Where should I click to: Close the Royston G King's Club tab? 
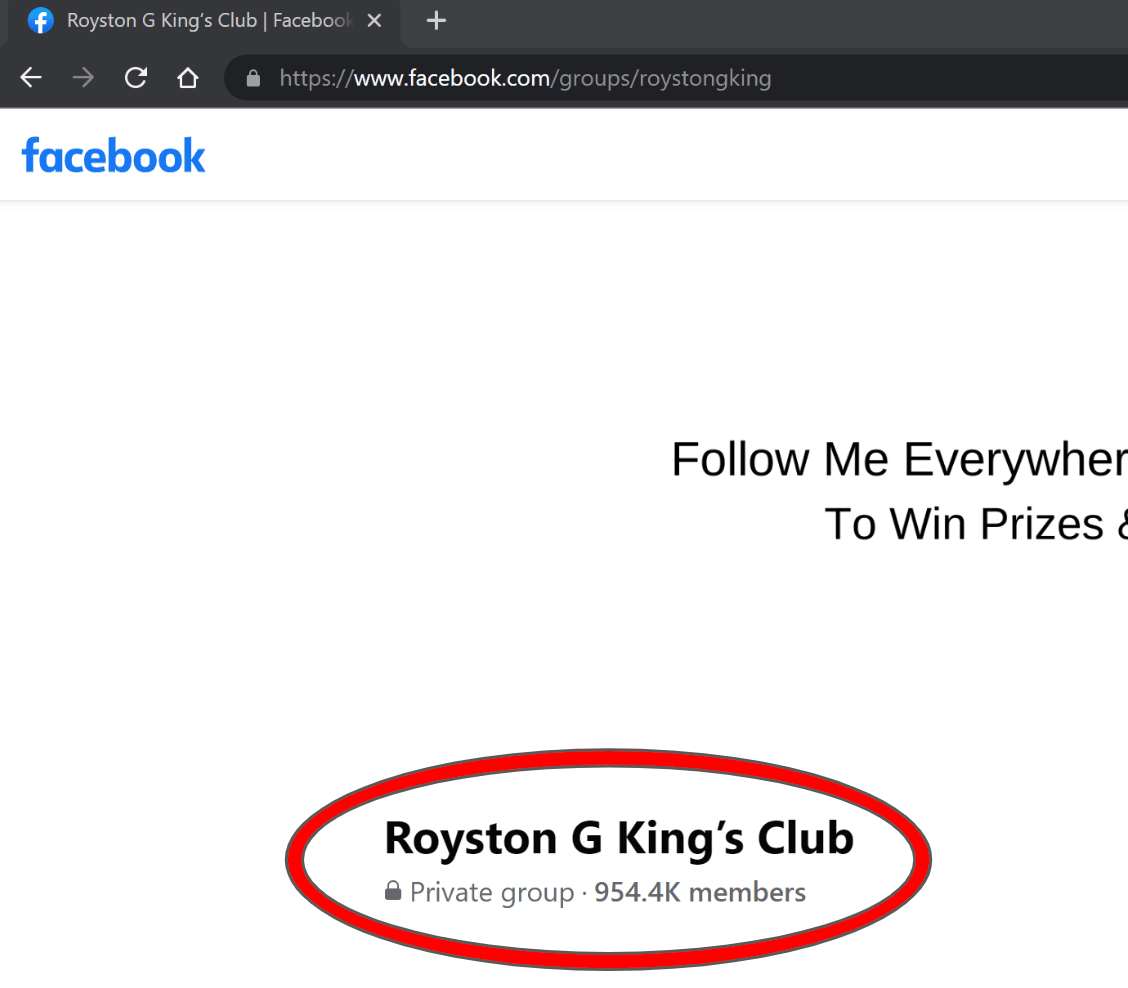pyautogui.click(x=374, y=21)
